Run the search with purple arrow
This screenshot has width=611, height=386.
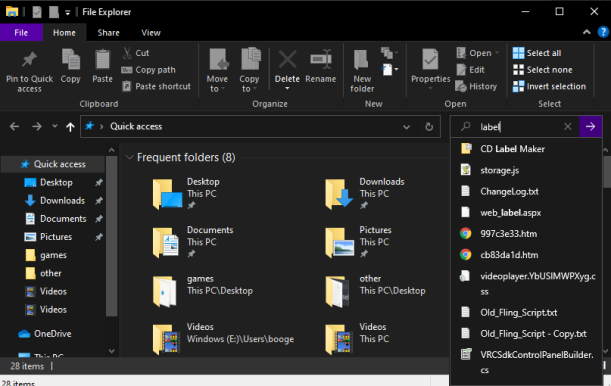tap(590, 127)
